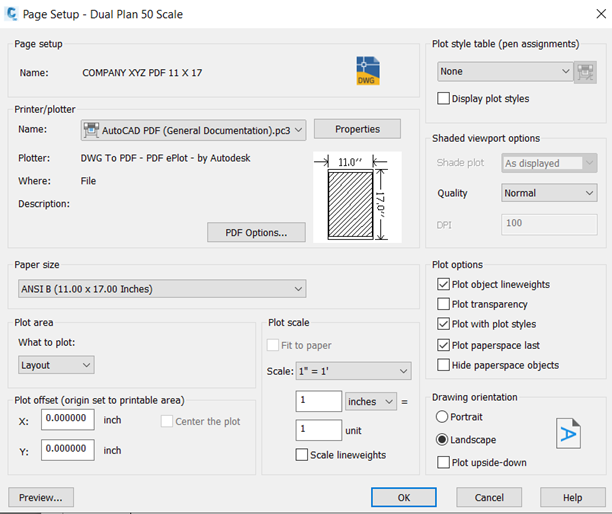Viewport: 612px width, 514px height.
Task: Open Help for page setup
Action: point(573,498)
